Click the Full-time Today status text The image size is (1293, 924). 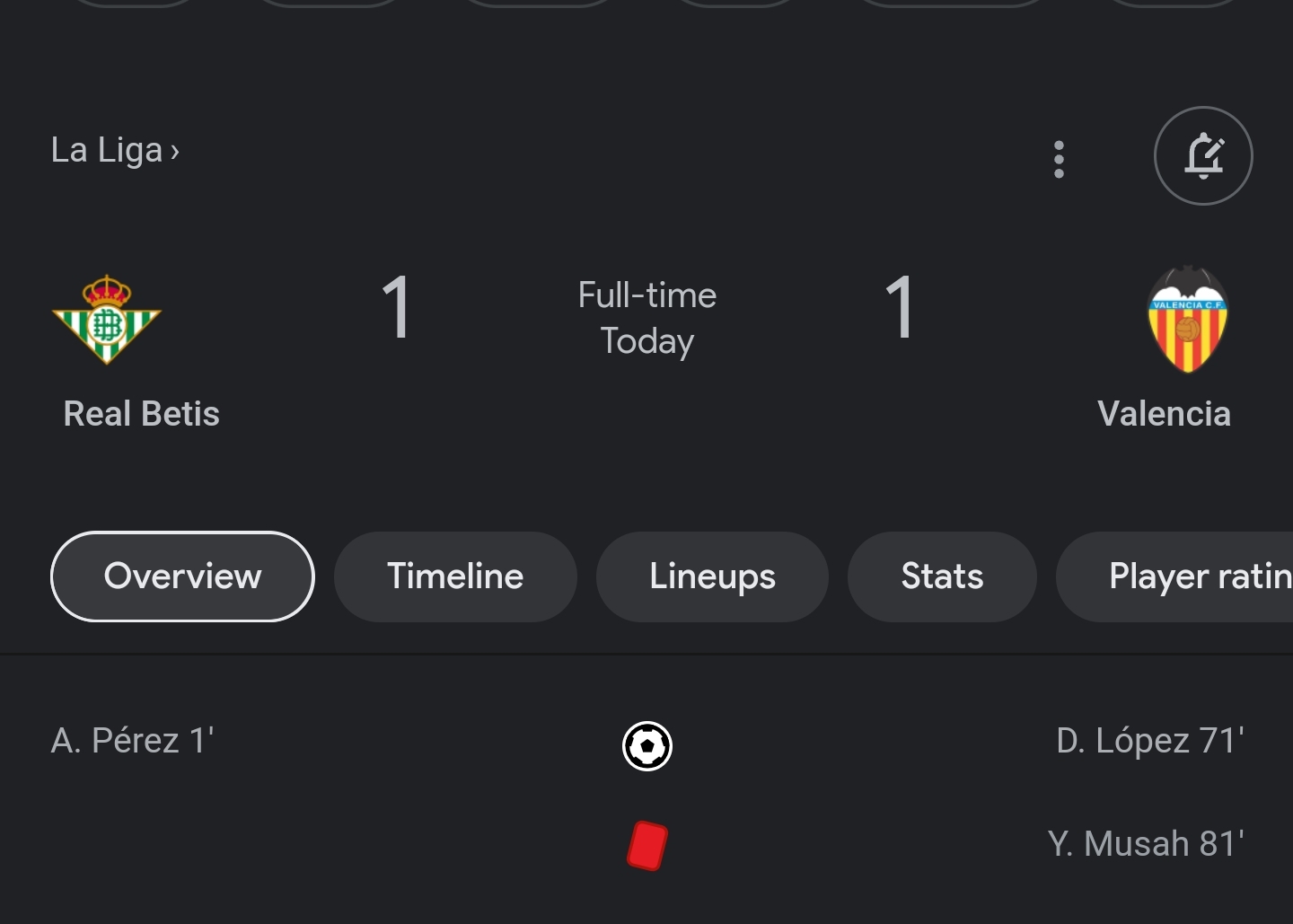(x=647, y=318)
